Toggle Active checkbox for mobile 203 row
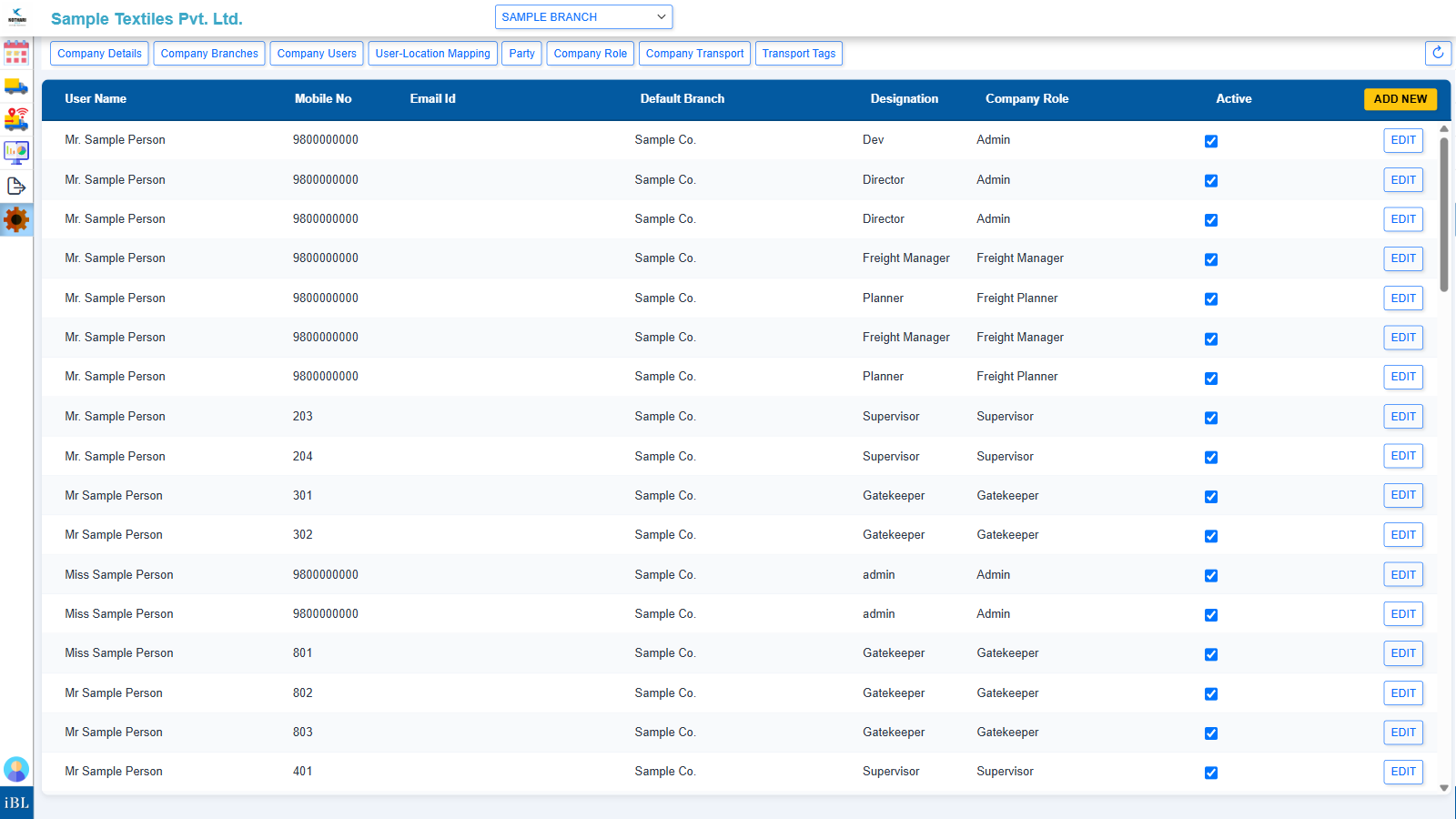The height and width of the screenshot is (819, 1456). 1211,418
